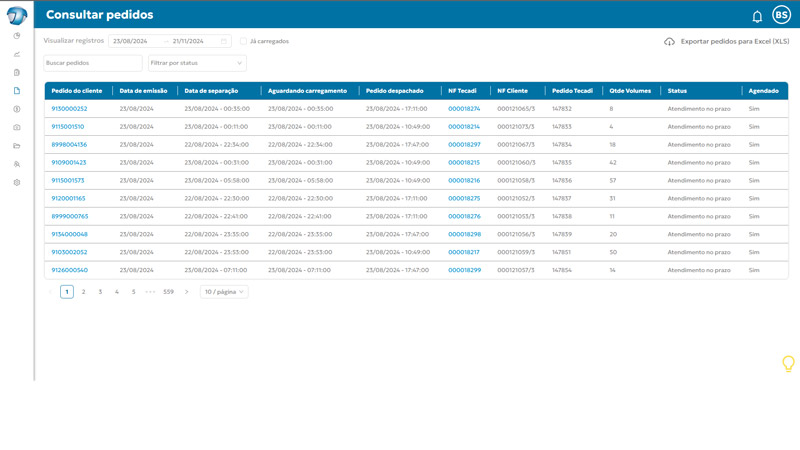Open order 9130000252 link

69,109
